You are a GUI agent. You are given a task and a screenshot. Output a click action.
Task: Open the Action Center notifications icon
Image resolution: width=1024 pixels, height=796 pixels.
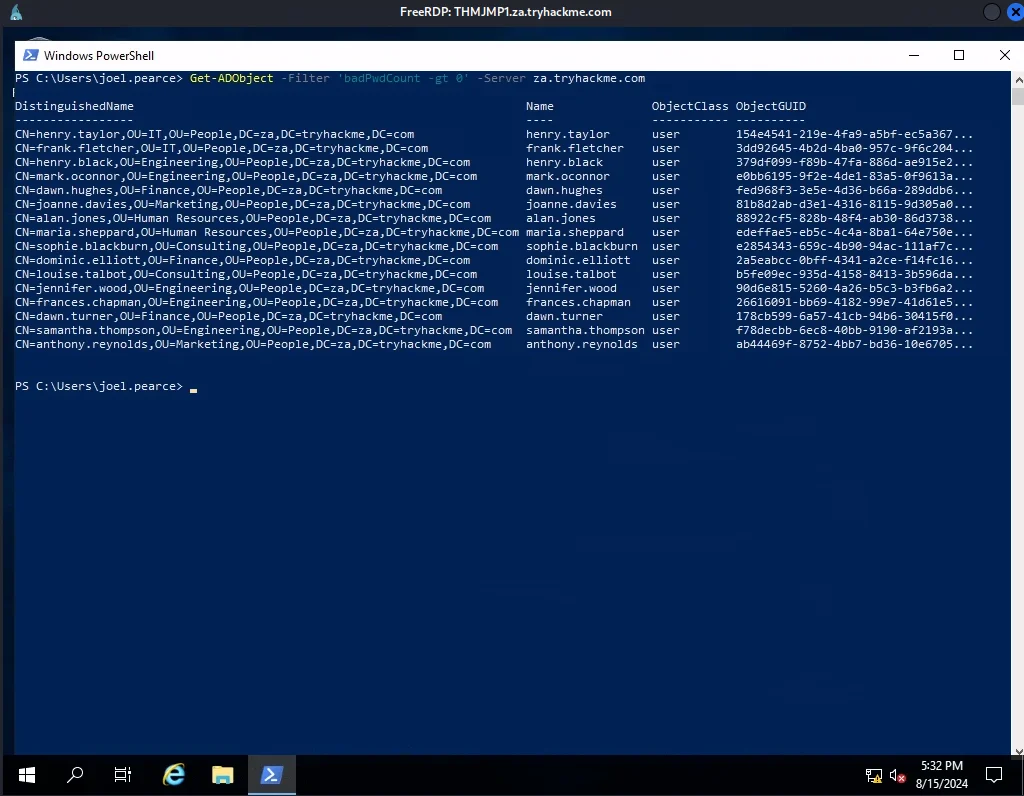994,775
